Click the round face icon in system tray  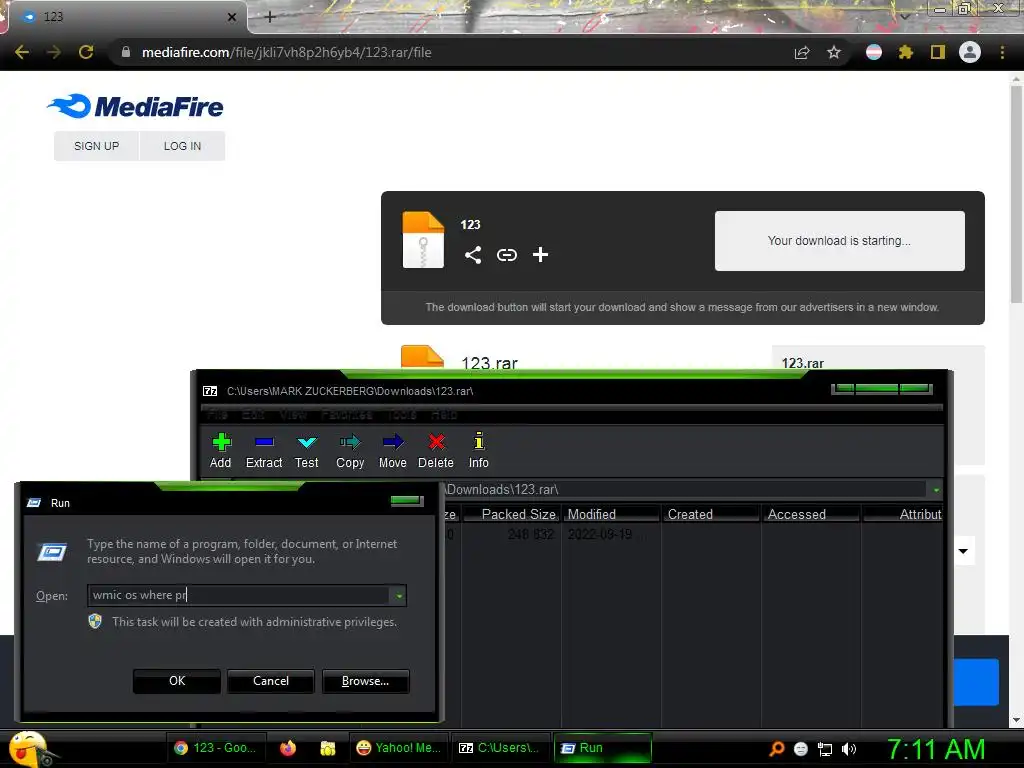pos(801,749)
